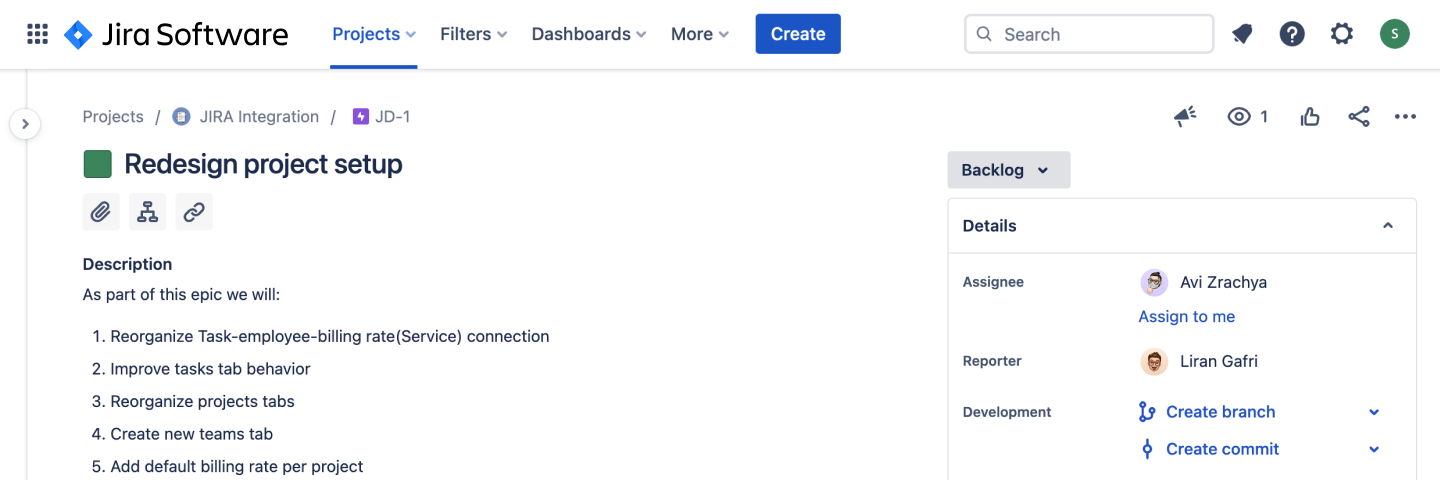Open the help question mark icon
Viewport: 1440px width, 480px height.
tap(1292, 34)
